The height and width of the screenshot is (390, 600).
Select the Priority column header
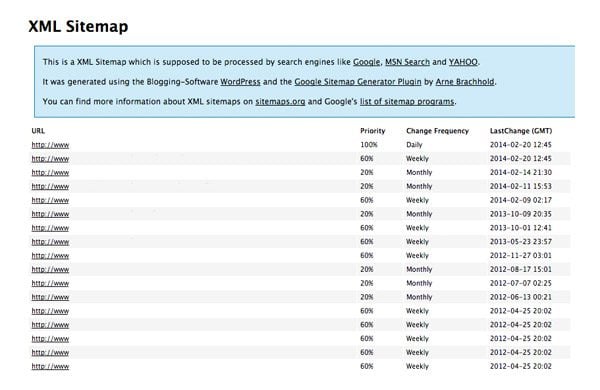point(373,131)
